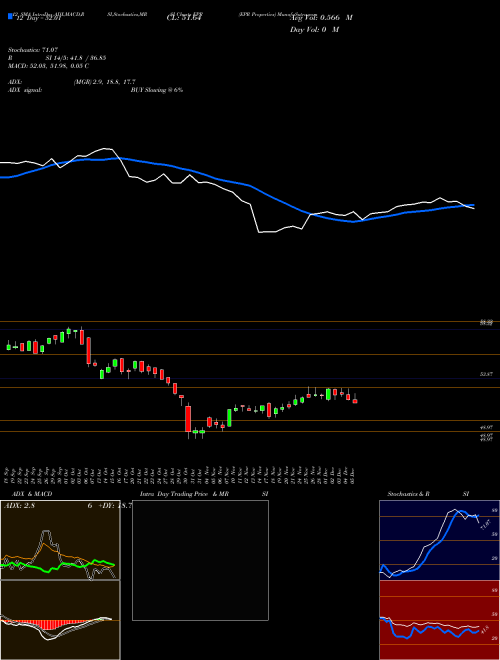Click the 'Day Vol: 0 M' label
The image size is (500, 660).
(314, 30)
